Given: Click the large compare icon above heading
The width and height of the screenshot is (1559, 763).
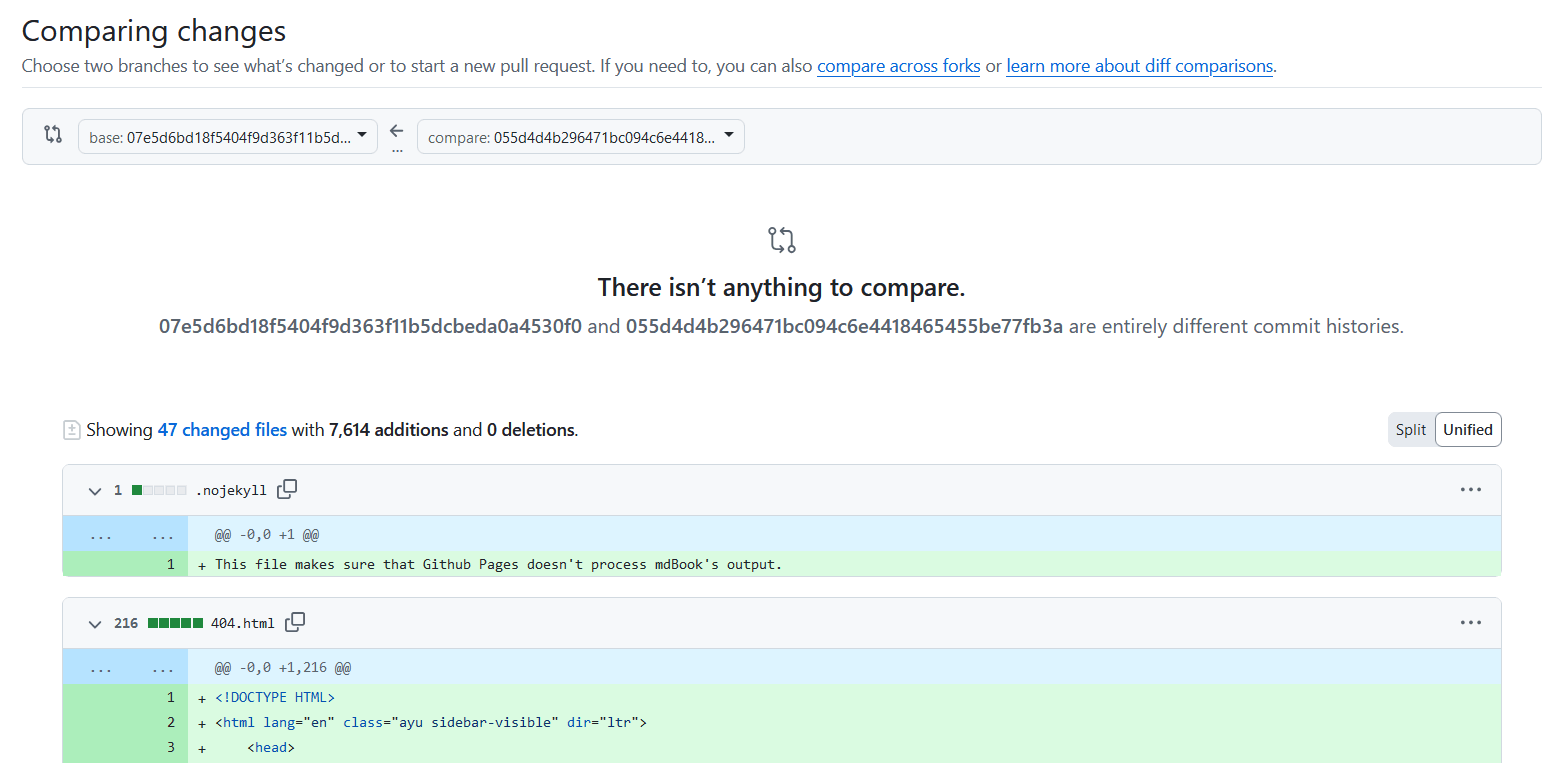Looking at the screenshot, I should click(781, 240).
